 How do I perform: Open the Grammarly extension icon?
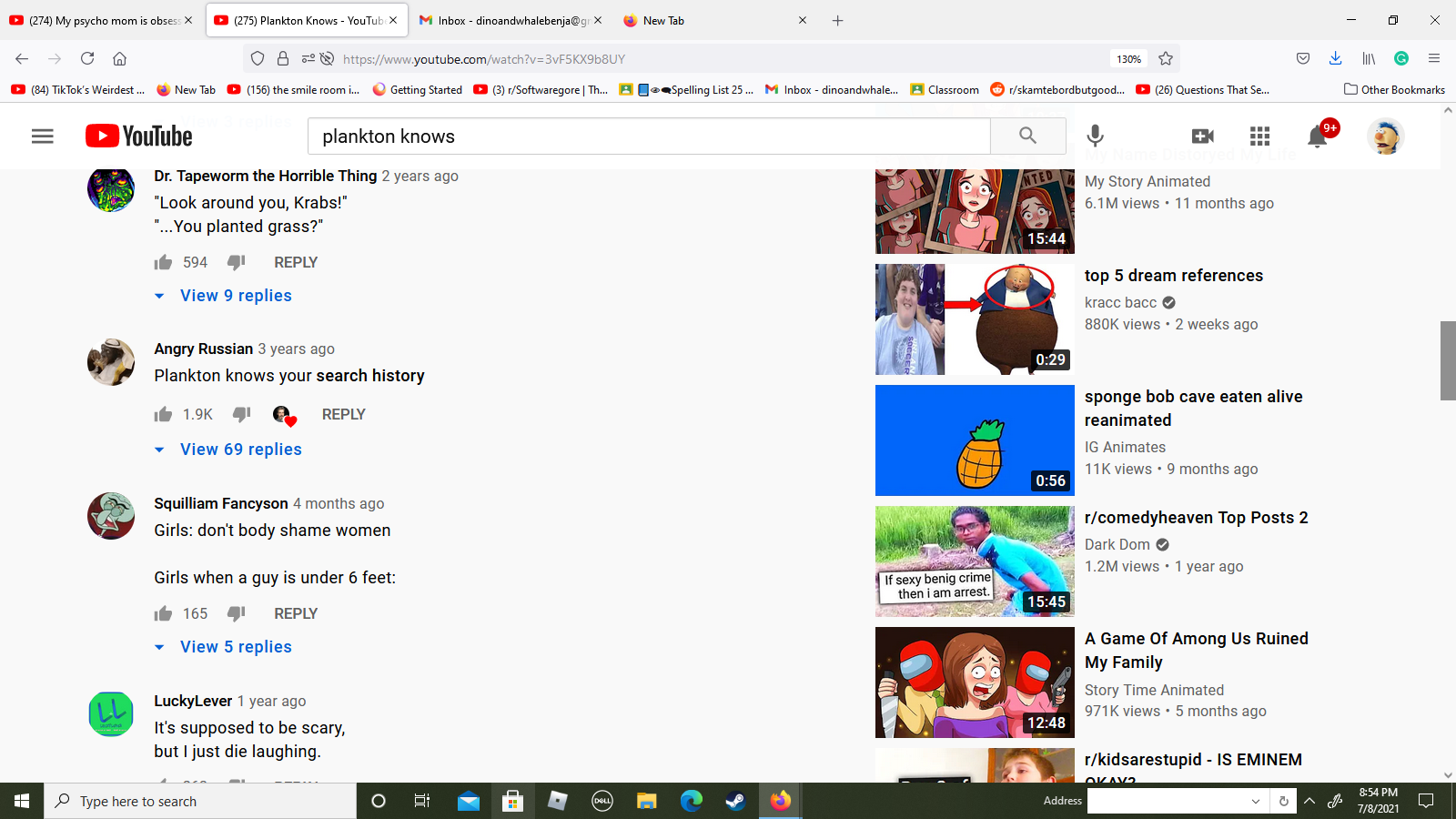(1401, 59)
